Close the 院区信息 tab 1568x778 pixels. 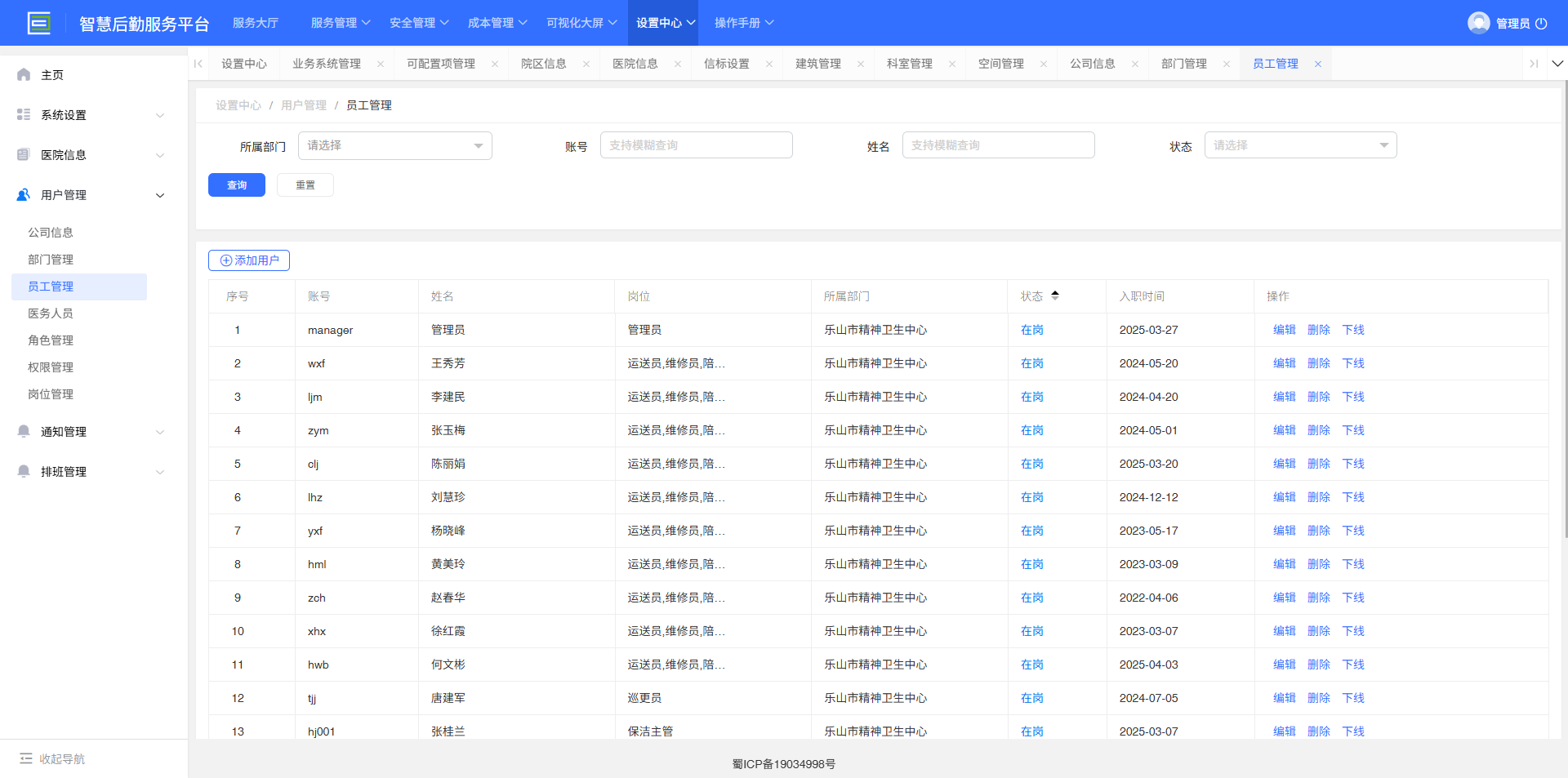[586, 64]
